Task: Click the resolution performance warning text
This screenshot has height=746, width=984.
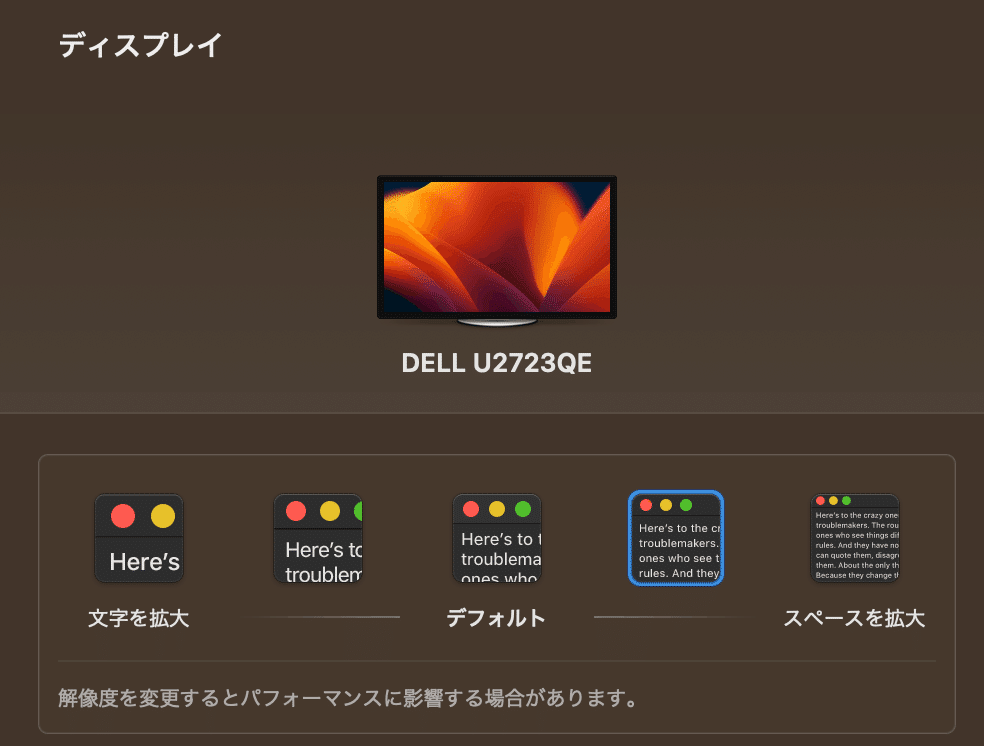Action: pos(348,698)
